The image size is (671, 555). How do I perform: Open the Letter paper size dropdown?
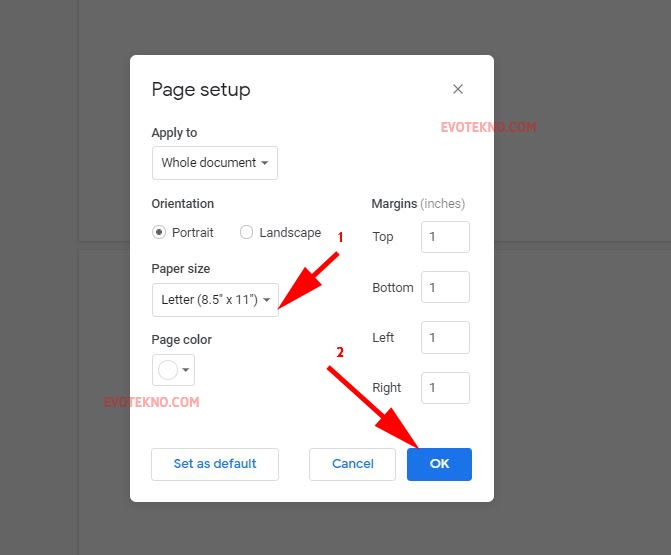pos(215,300)
